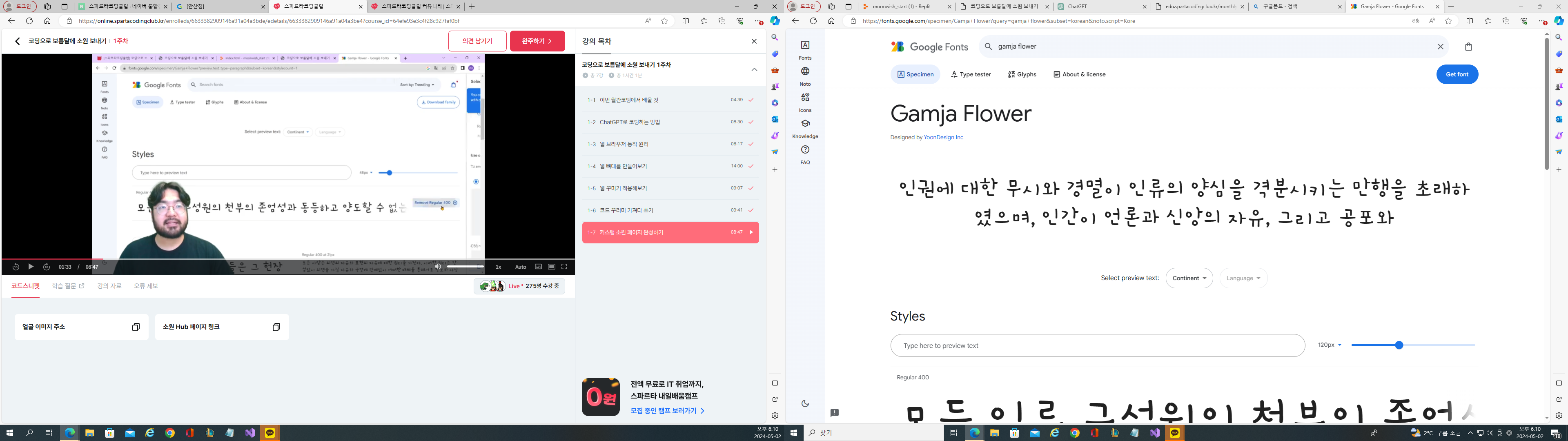Adjust the video player volume slider
This screenshot has height=441, width=1568.
click(465, 267)
